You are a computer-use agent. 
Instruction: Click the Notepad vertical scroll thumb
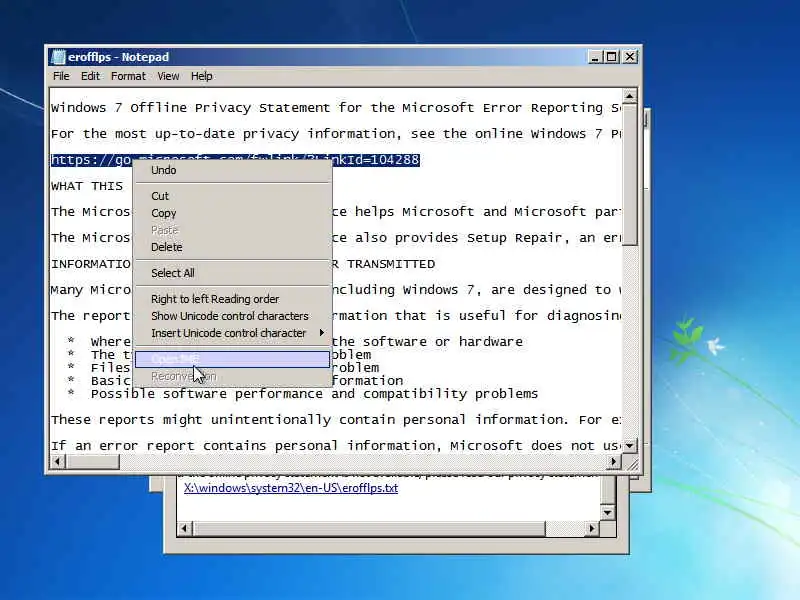pos(630,175)
